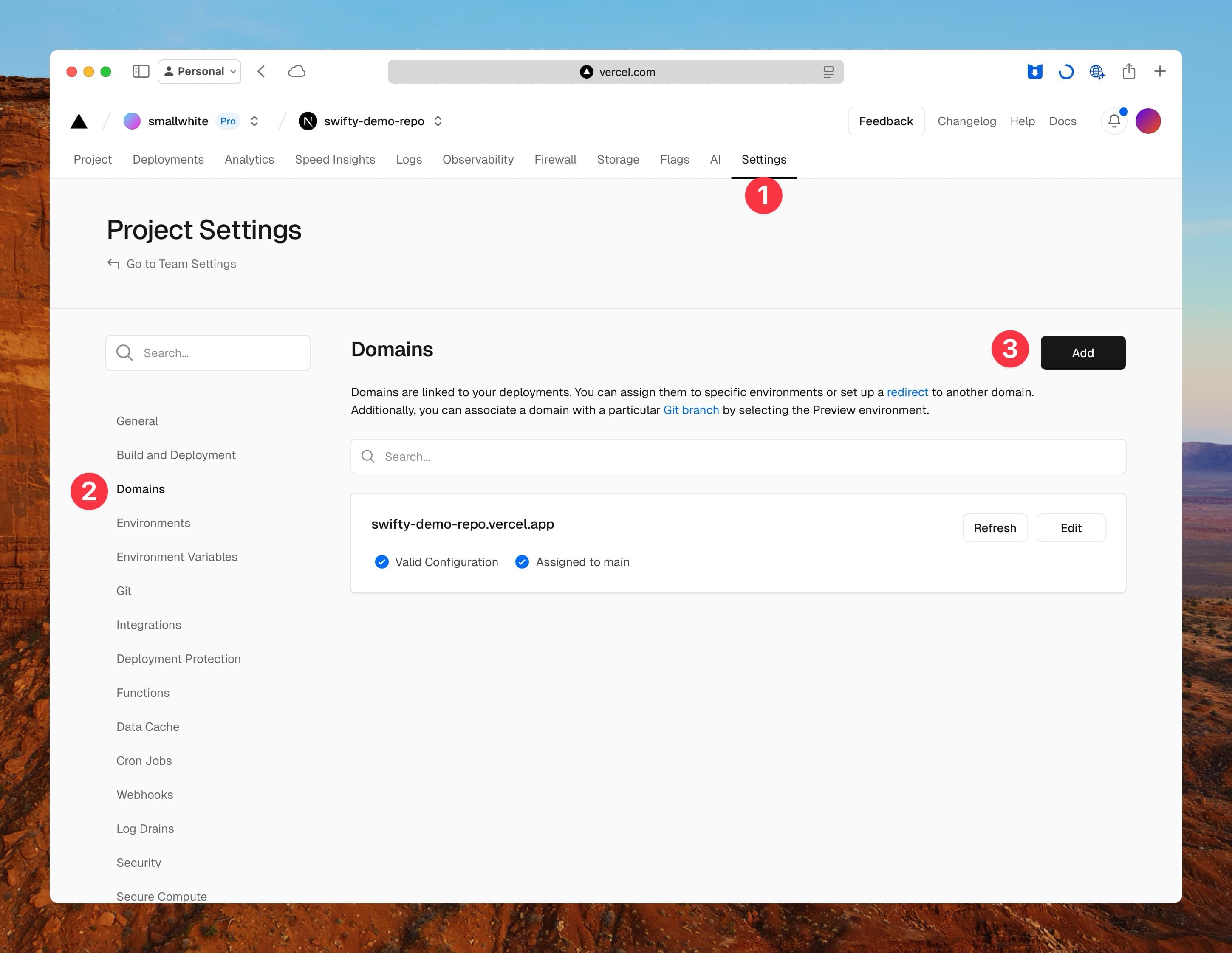Image resolution: width=1232 pixels, height=953 pixels.
Task: Open the Storage tab
Action: coord(618,160)
